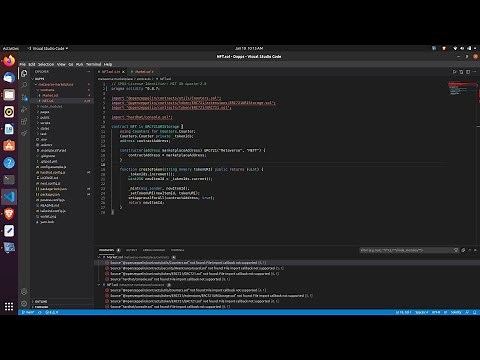Open Thunderbird from the Ubuntu dock
The height and width of the screenshot is (360, 480).
(x=9, y=78)
